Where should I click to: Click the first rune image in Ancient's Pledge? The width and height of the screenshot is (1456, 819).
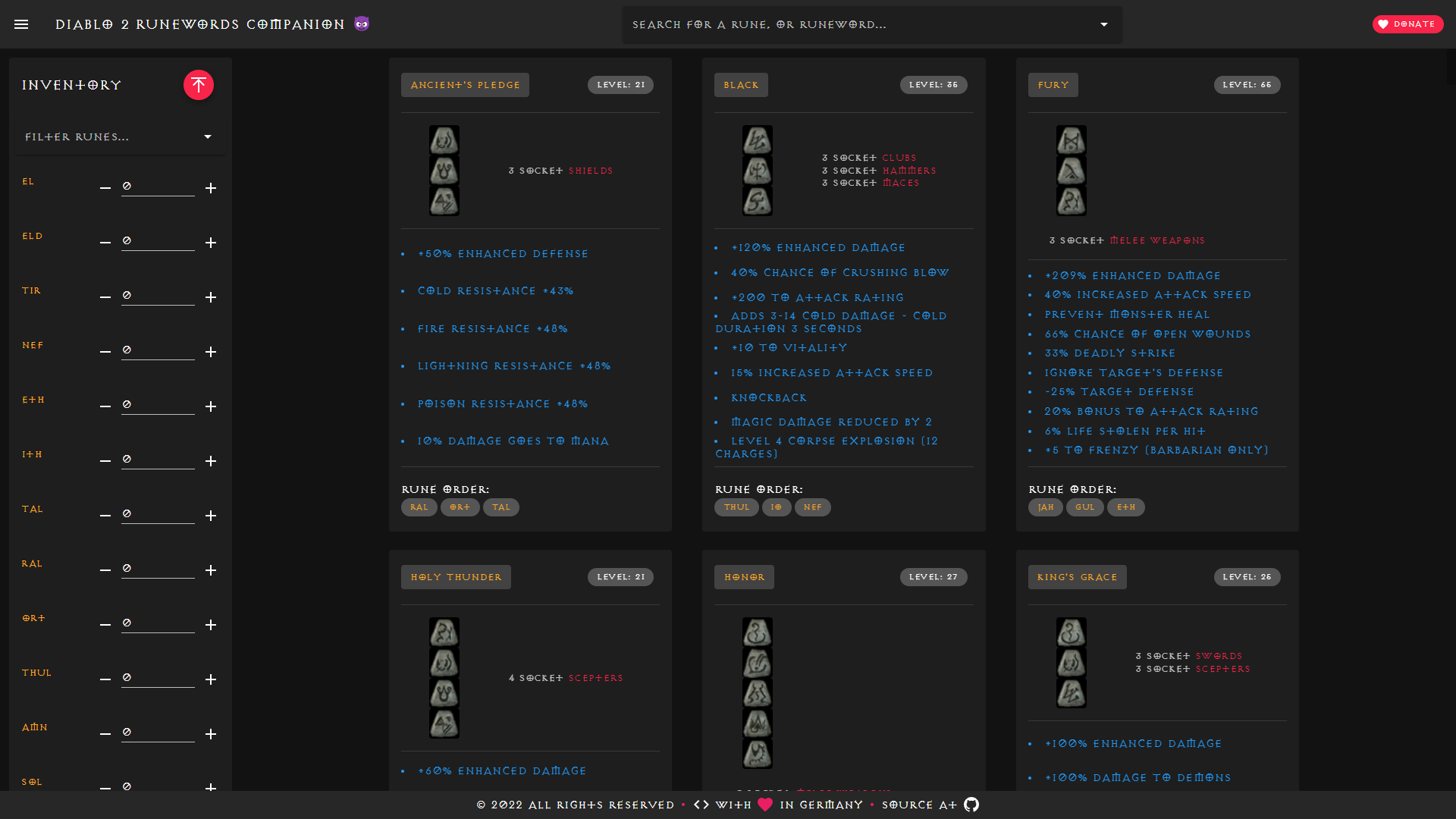coord(444,140)
